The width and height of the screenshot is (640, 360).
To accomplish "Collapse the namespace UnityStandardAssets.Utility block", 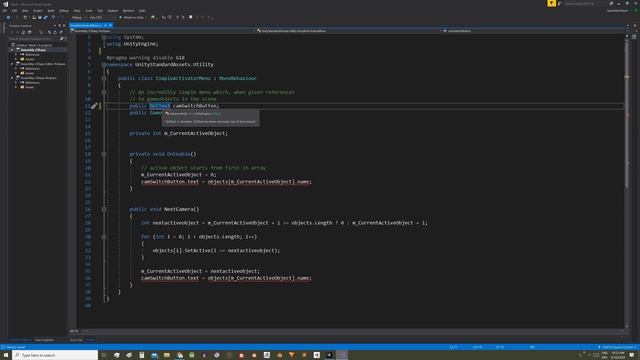I will click(x=104, y=64).
